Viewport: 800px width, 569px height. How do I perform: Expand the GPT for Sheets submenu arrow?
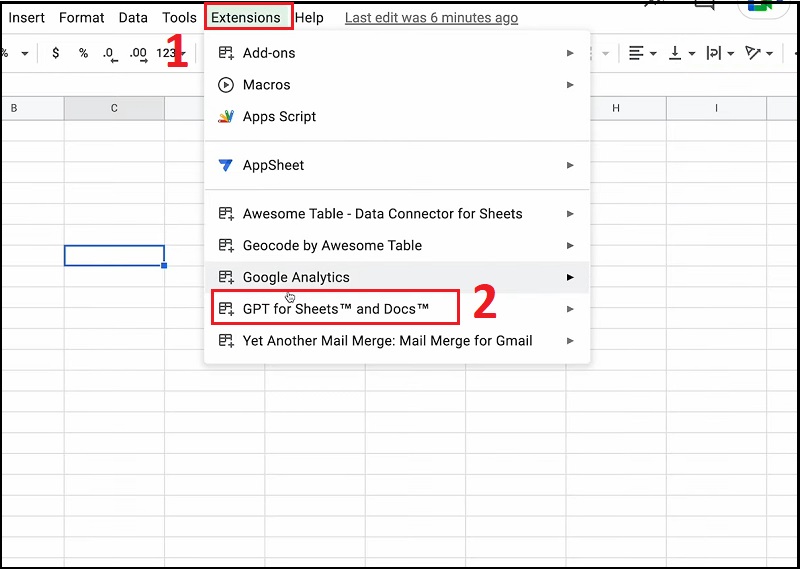[x=570, y=309]
